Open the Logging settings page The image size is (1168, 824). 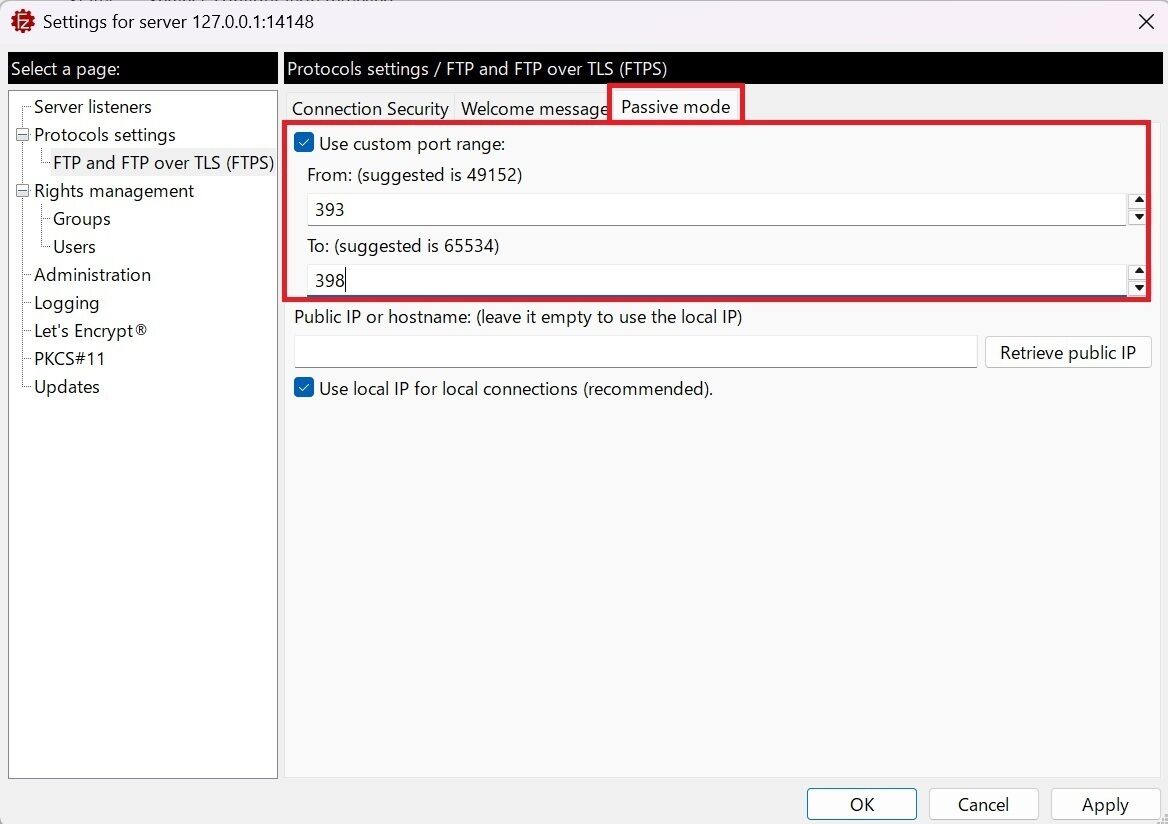66,302
